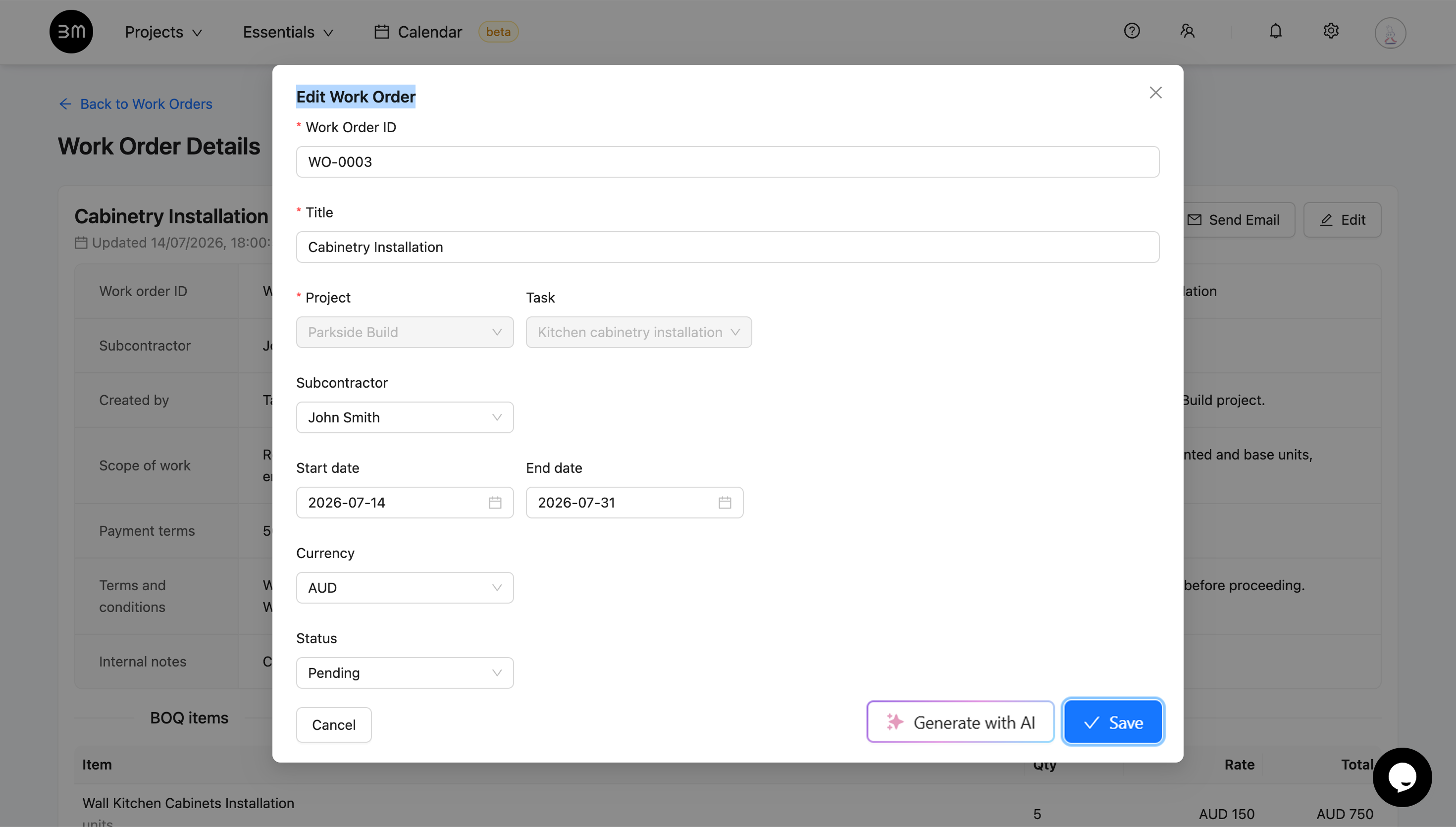Open the notifications bell
The image size is (1456, 827).
1275,31
